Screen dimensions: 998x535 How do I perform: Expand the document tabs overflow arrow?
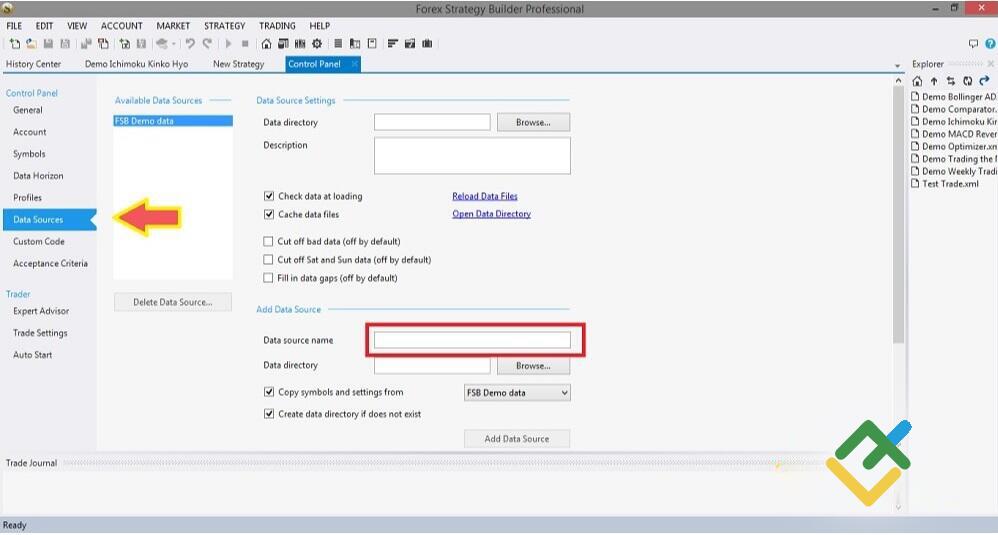[897, 65]
